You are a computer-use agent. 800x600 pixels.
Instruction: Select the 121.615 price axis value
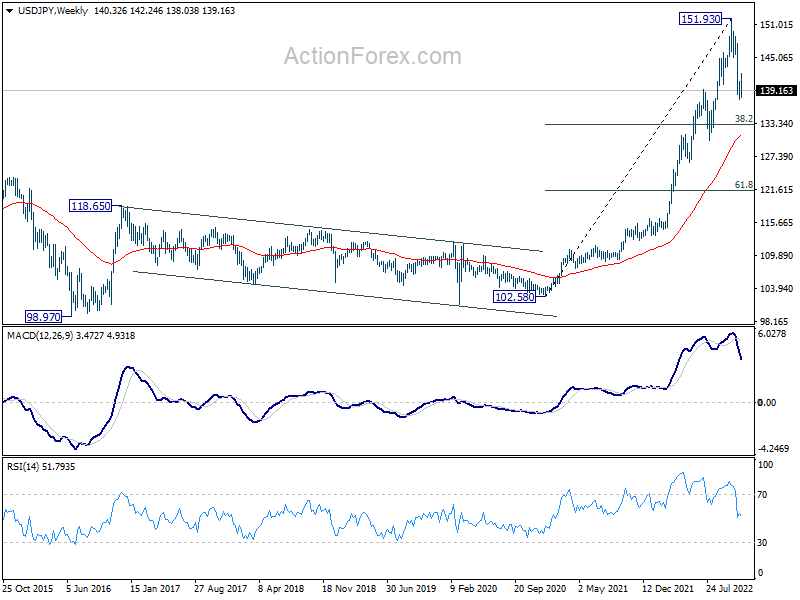click(777, 190)
